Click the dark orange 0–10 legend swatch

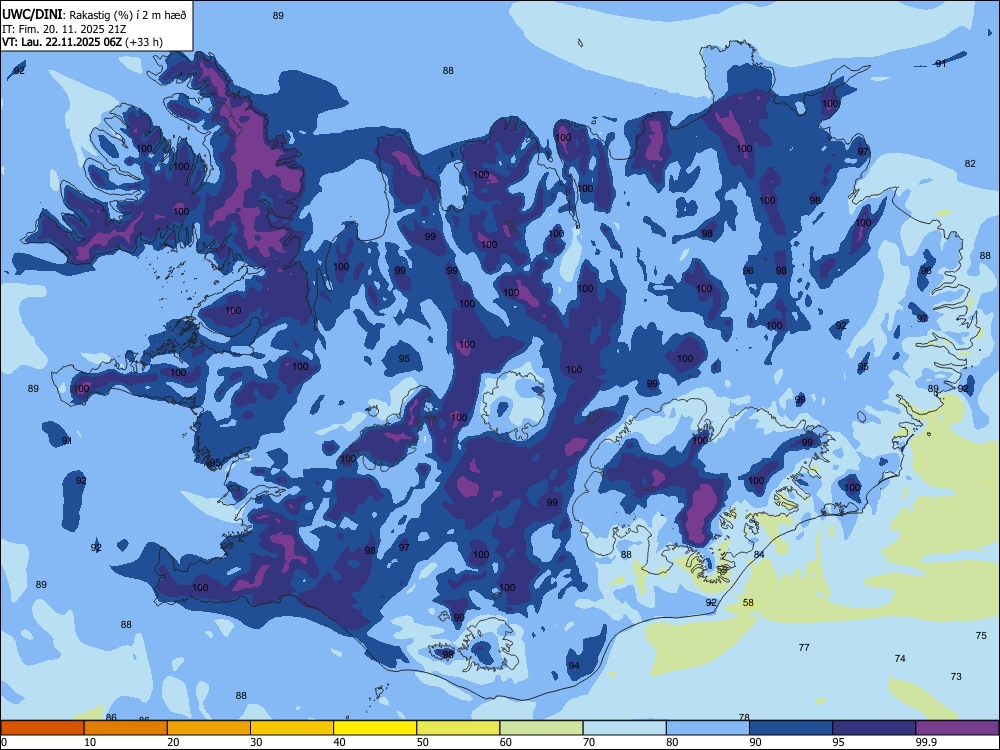coord(42,728)
